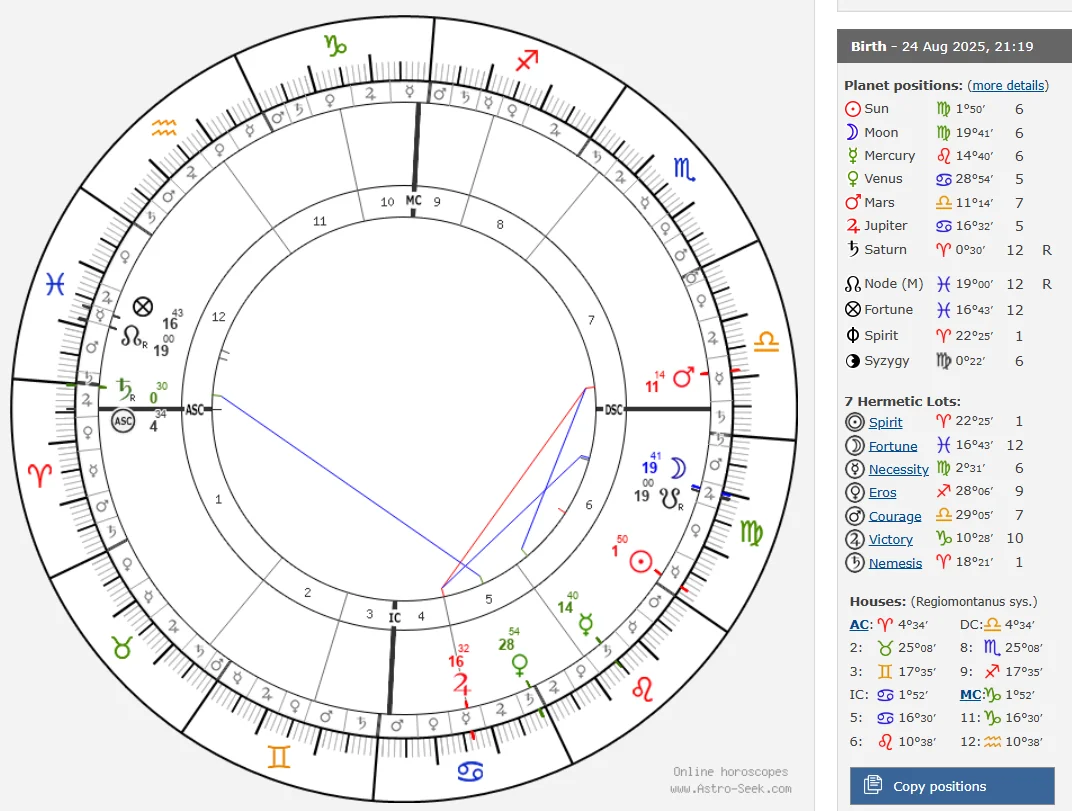The height and width of the screenshot is (811, 1072).
Task: Click the Mars glyph in the planet list
Action: click(x=853, y=202)
